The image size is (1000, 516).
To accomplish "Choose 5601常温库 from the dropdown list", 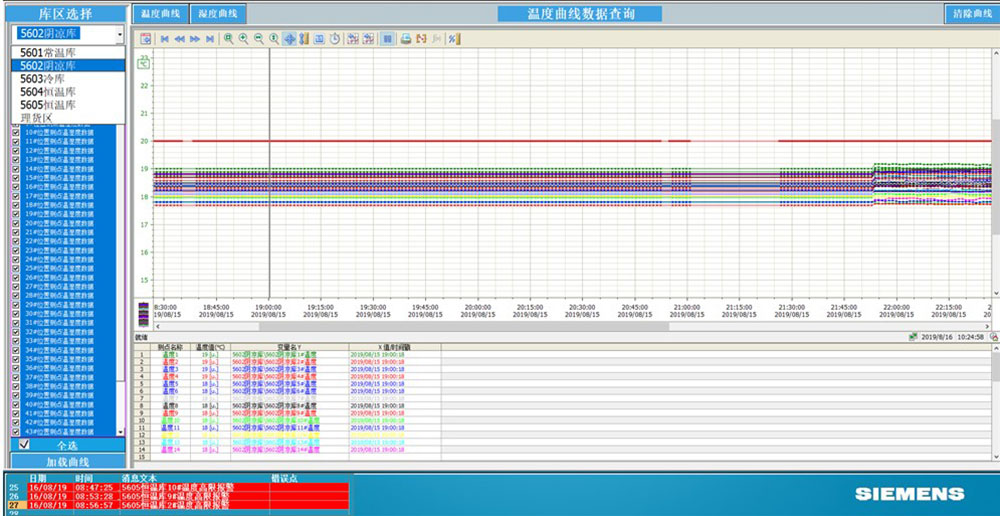I will (68, 53).
